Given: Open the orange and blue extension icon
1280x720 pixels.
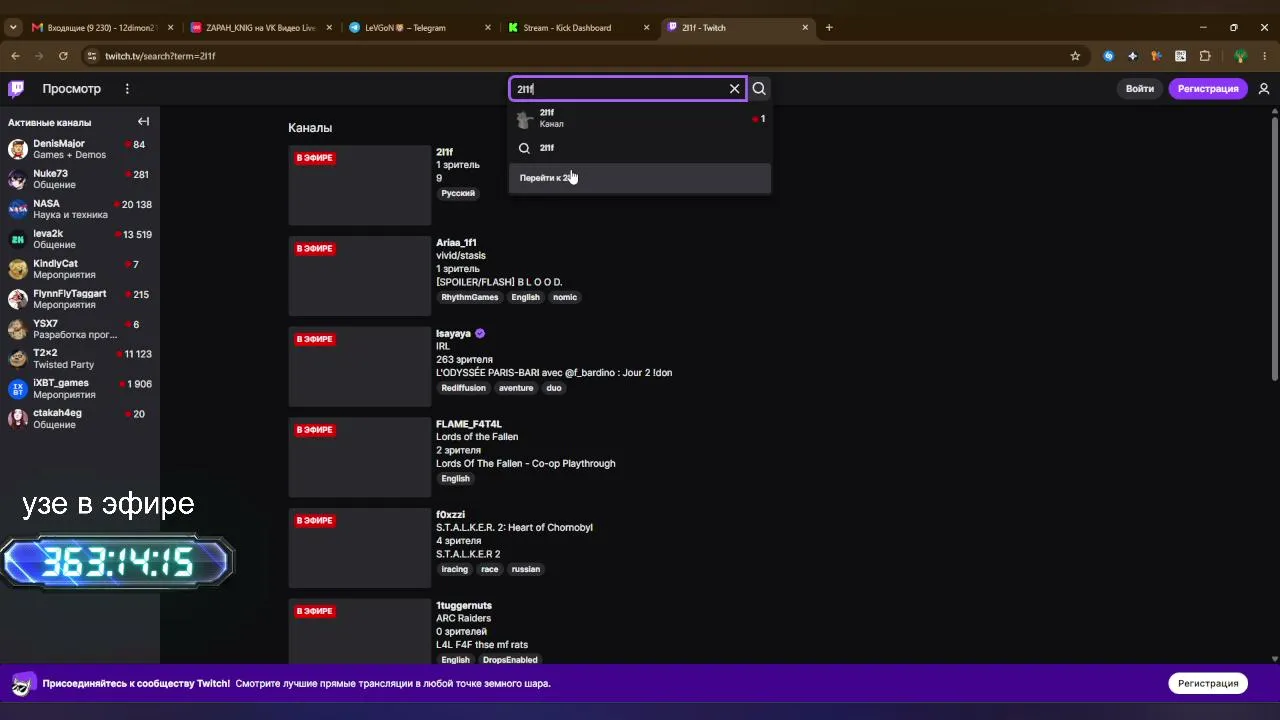Looking at the screenshot, I should point(1156,56).
